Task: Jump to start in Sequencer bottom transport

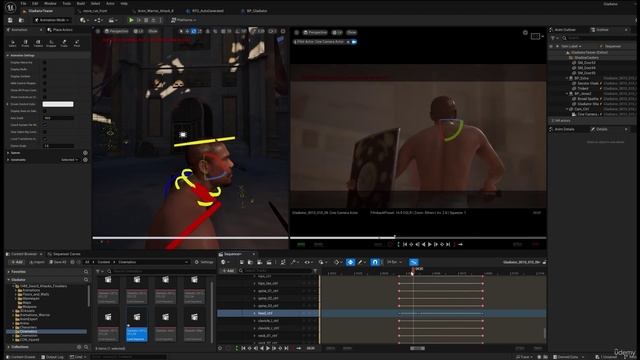Action: [x=243, y=348]
